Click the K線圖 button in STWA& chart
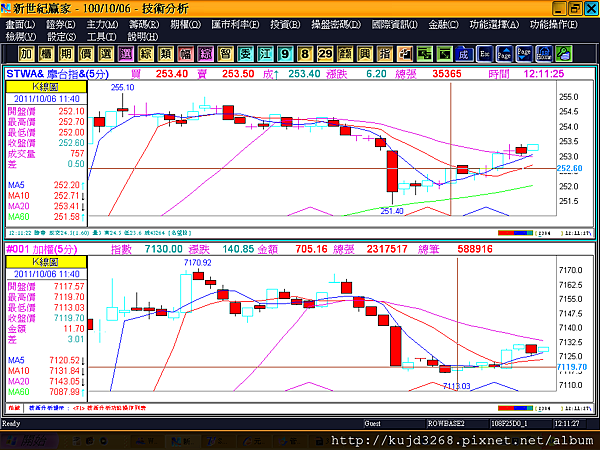Screen dimensions: 600x450 (46, 87)
